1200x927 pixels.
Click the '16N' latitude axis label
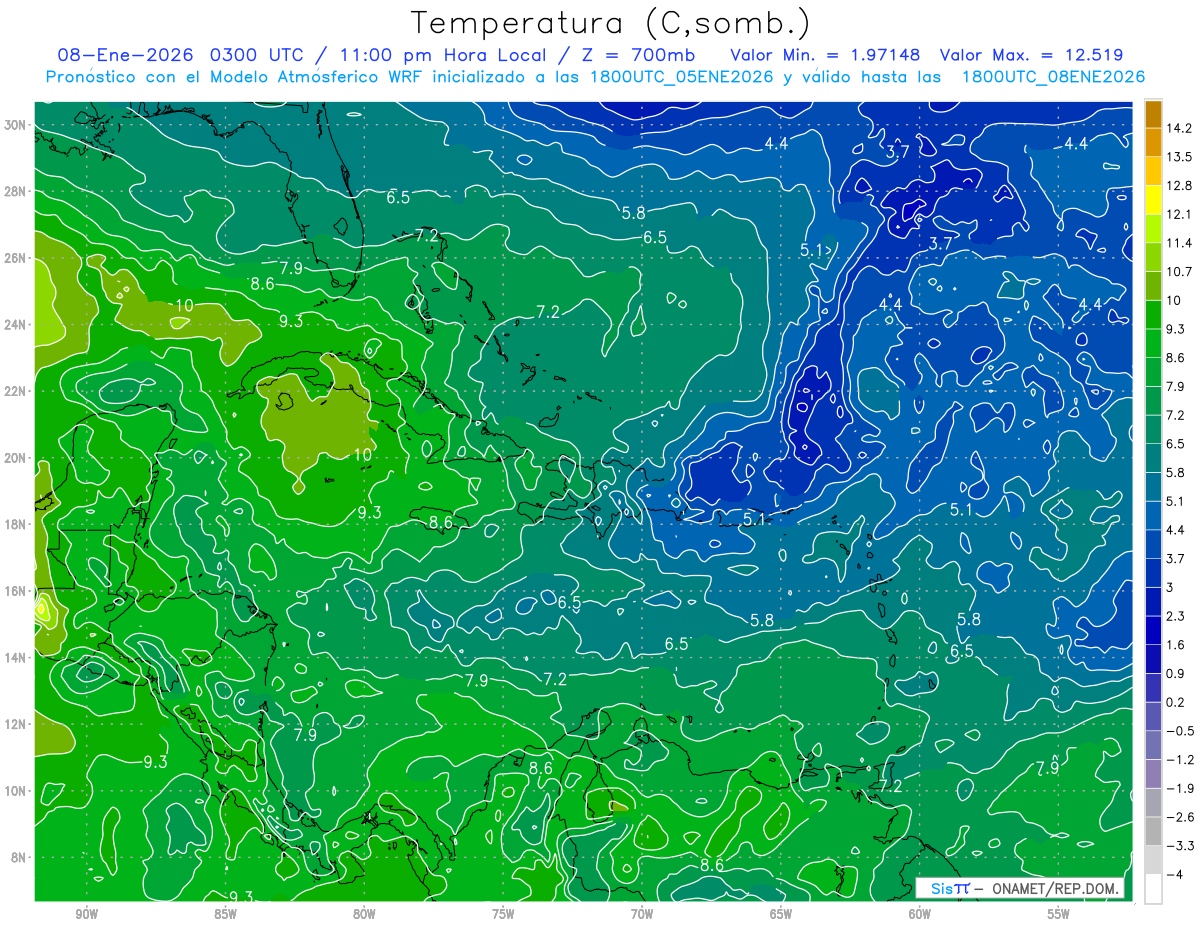17,591
